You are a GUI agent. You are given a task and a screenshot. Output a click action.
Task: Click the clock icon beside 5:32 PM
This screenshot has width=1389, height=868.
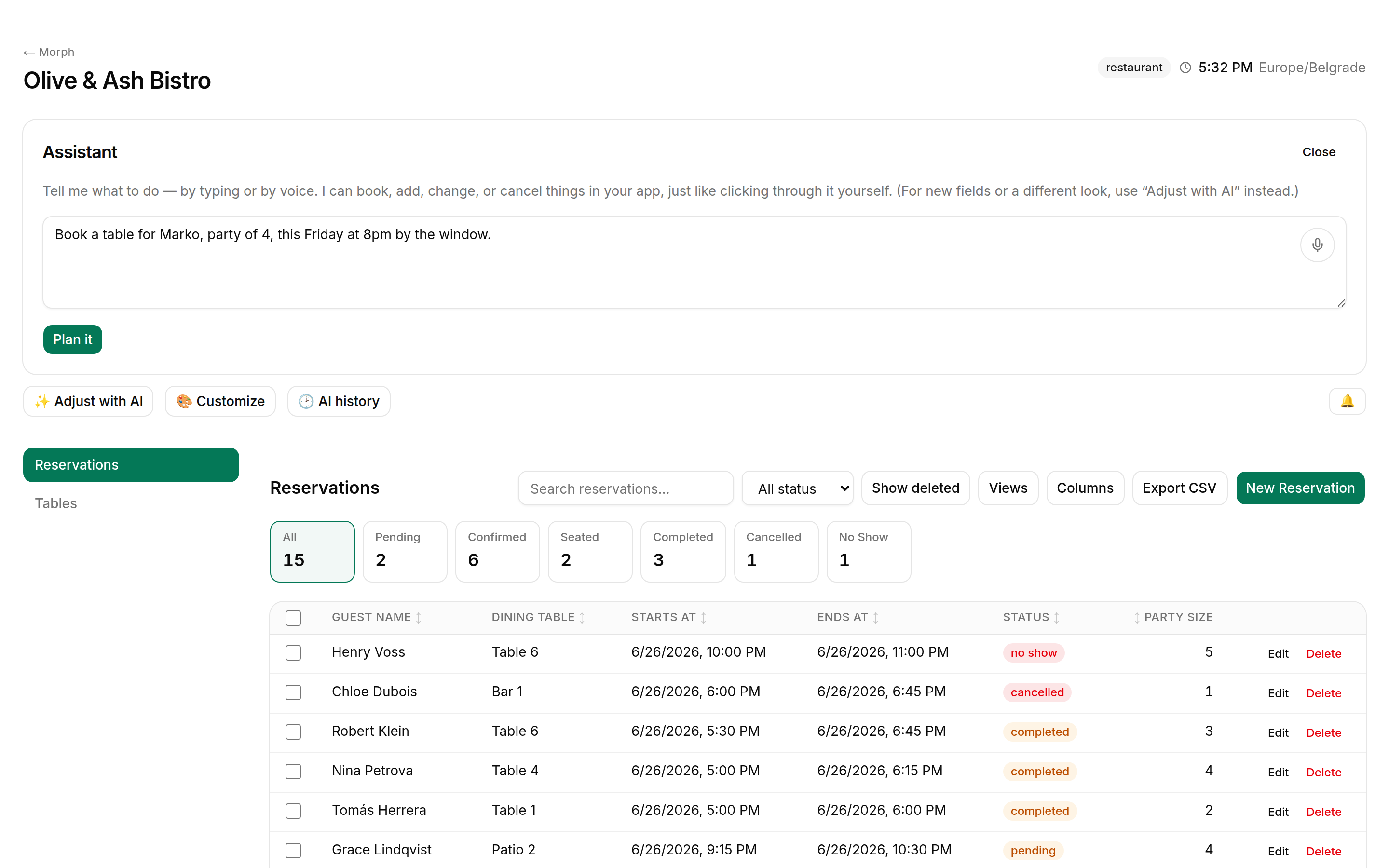pos(1185,68)
